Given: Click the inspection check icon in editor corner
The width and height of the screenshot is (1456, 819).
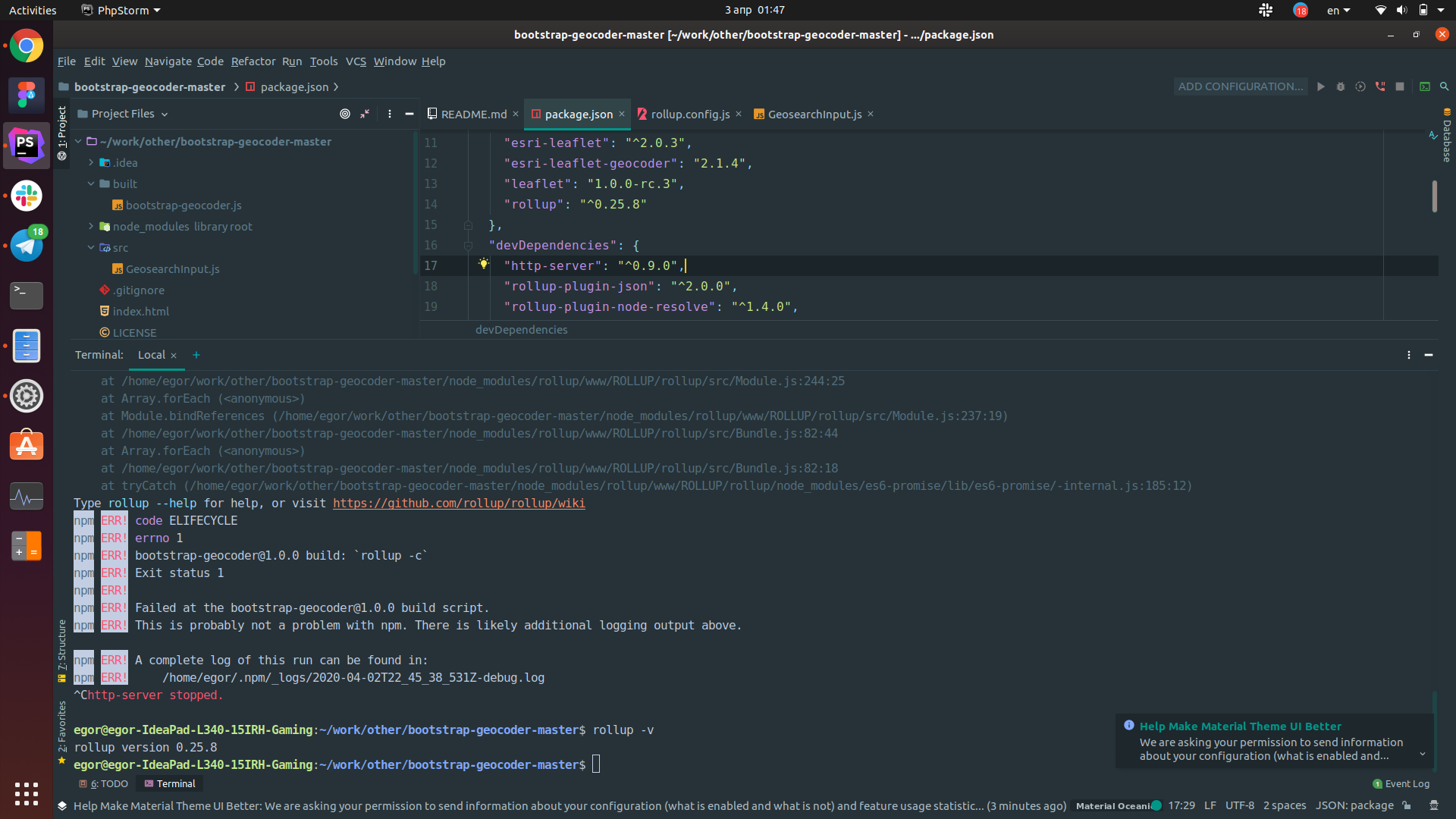Looking at the screenshot, I should point(1433,136).
